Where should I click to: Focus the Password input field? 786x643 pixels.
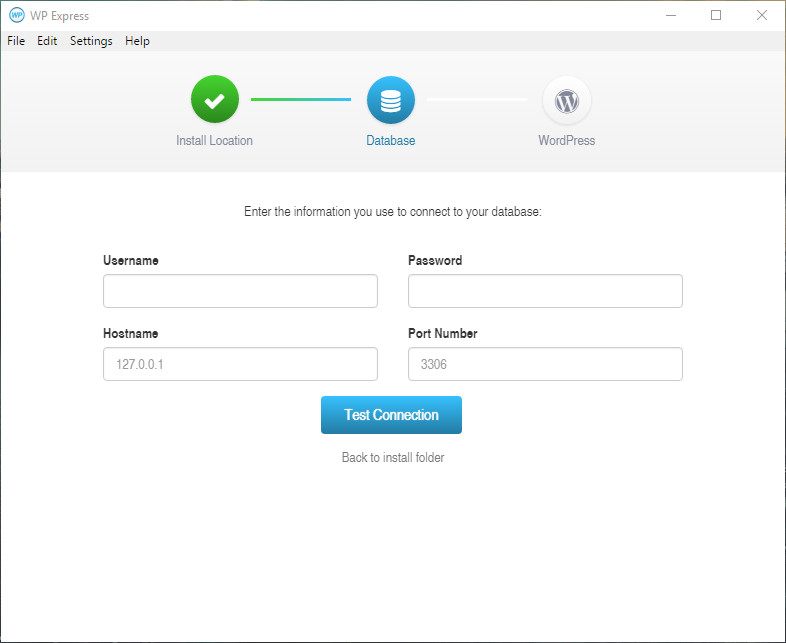545,291
